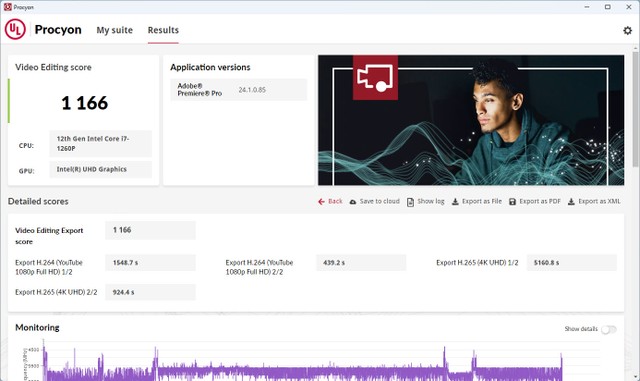Click the Video Editing Export score value box

pos(150,230)
